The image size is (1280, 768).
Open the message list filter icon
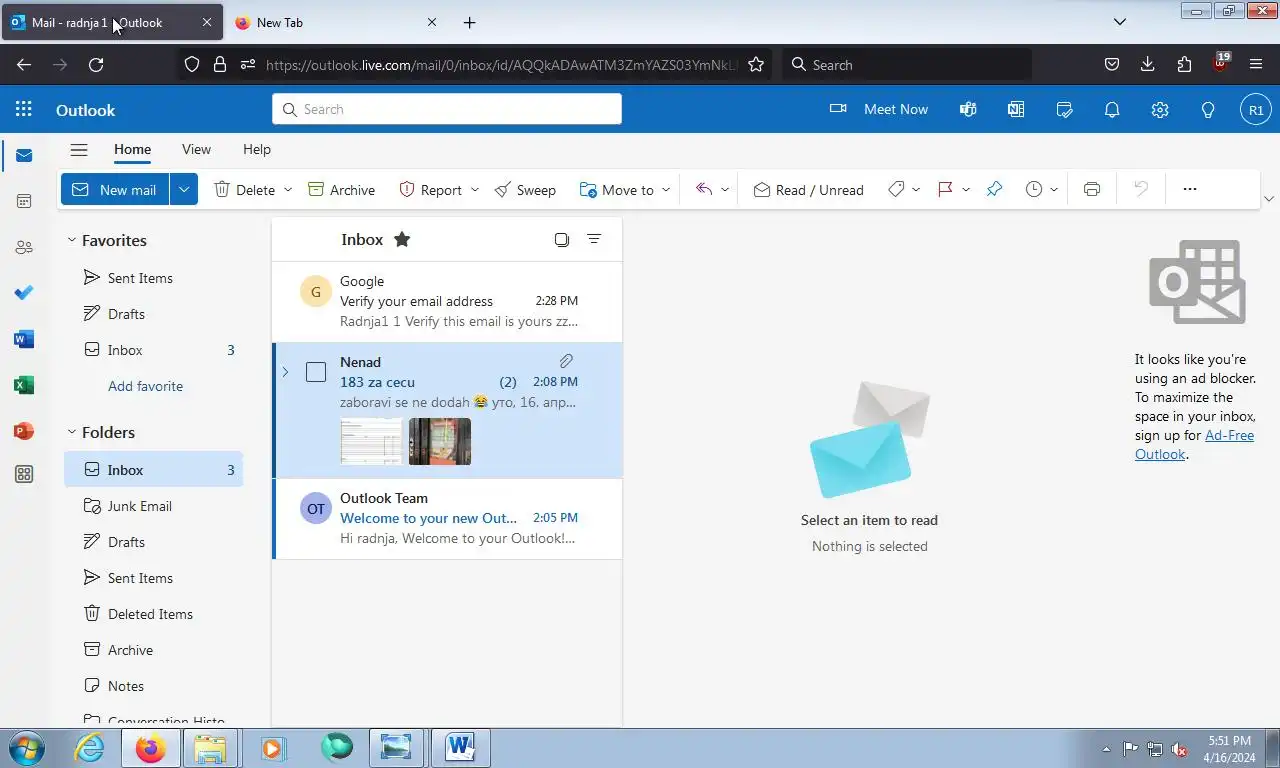tap(594, 239)
